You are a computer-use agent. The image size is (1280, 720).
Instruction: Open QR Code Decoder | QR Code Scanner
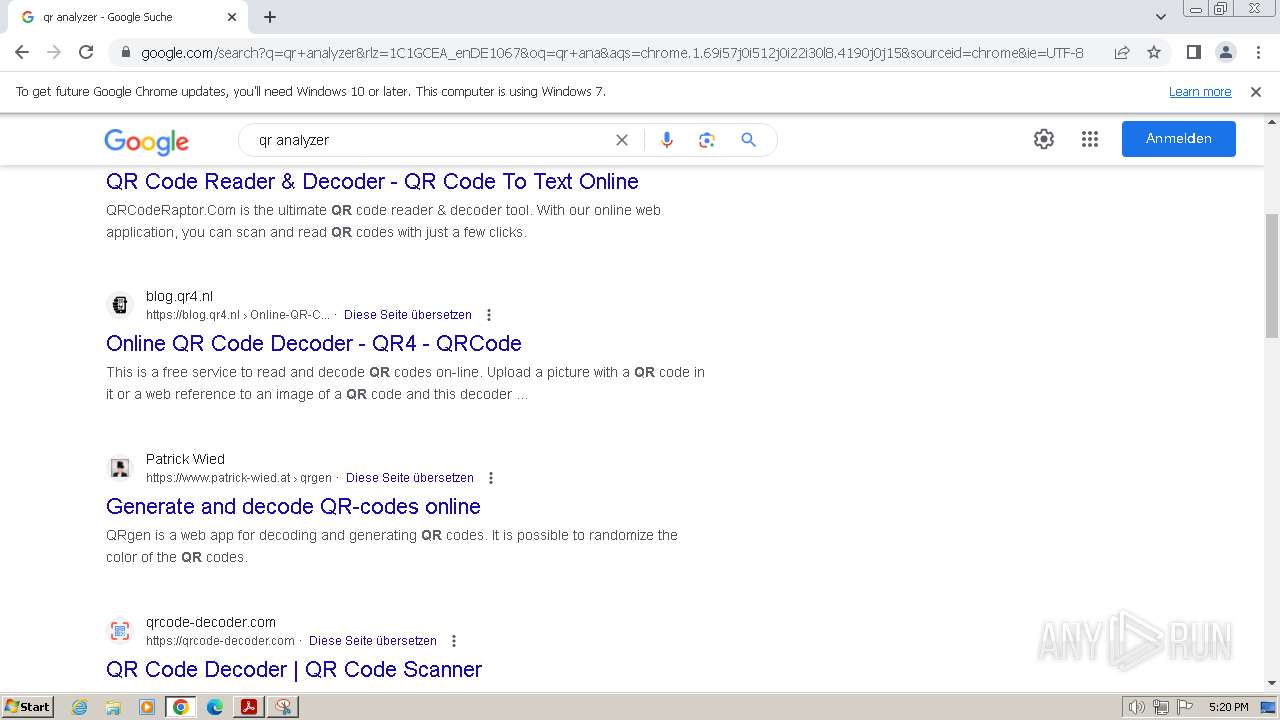[294, 669]
